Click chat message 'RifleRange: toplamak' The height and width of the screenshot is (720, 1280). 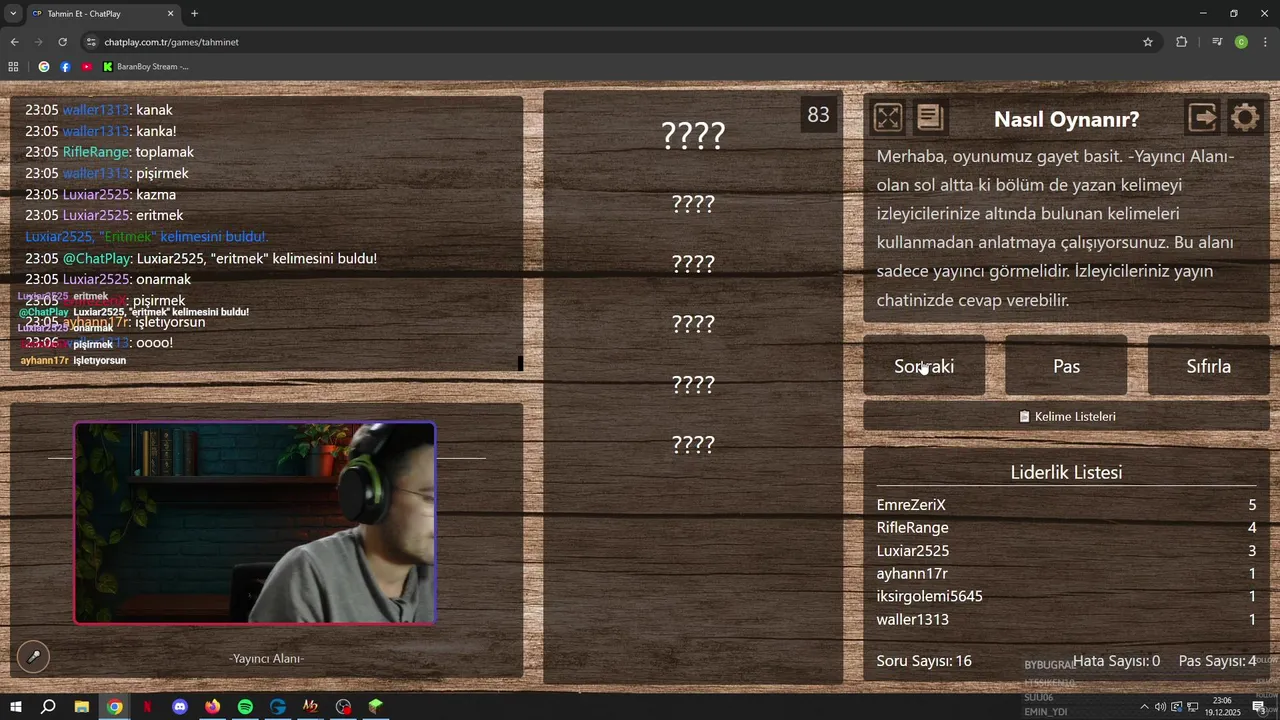tap(110, 152)
